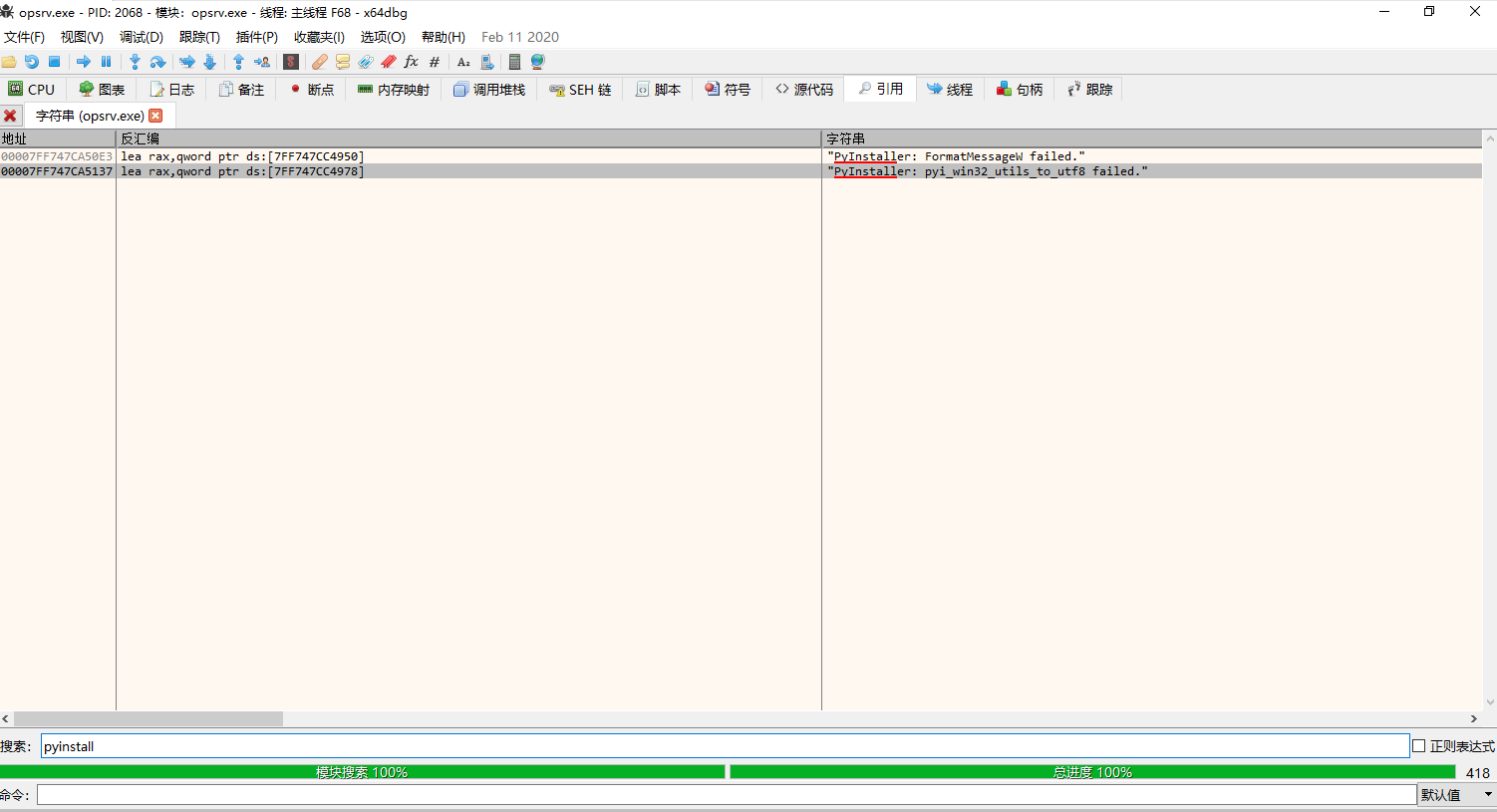The height and width of the screenshot is (812, 1497).
Task: Open the 调试(D) menu
Action: pyautogui.click(x=142, y=37)
